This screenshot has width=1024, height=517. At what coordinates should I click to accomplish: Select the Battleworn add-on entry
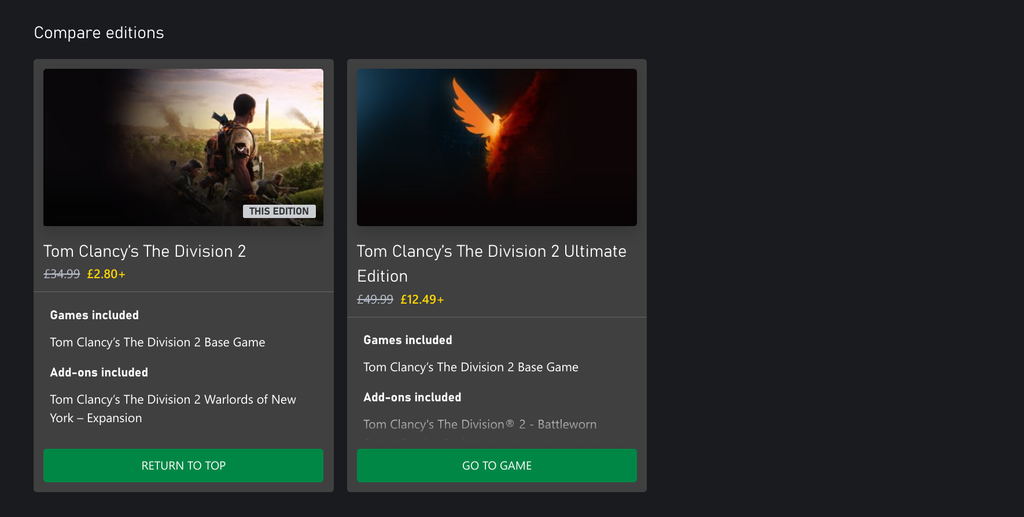point(479,424)
